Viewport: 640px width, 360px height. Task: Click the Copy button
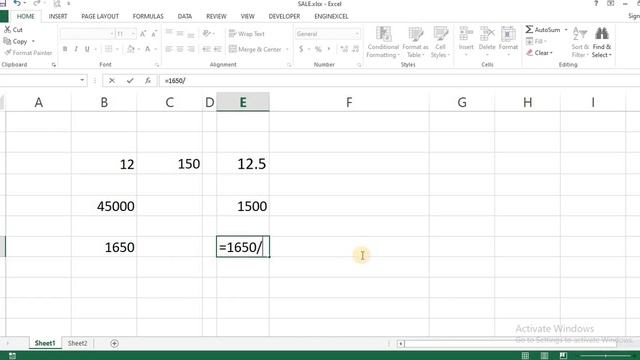pyautogui.click(x=15, y=42)
